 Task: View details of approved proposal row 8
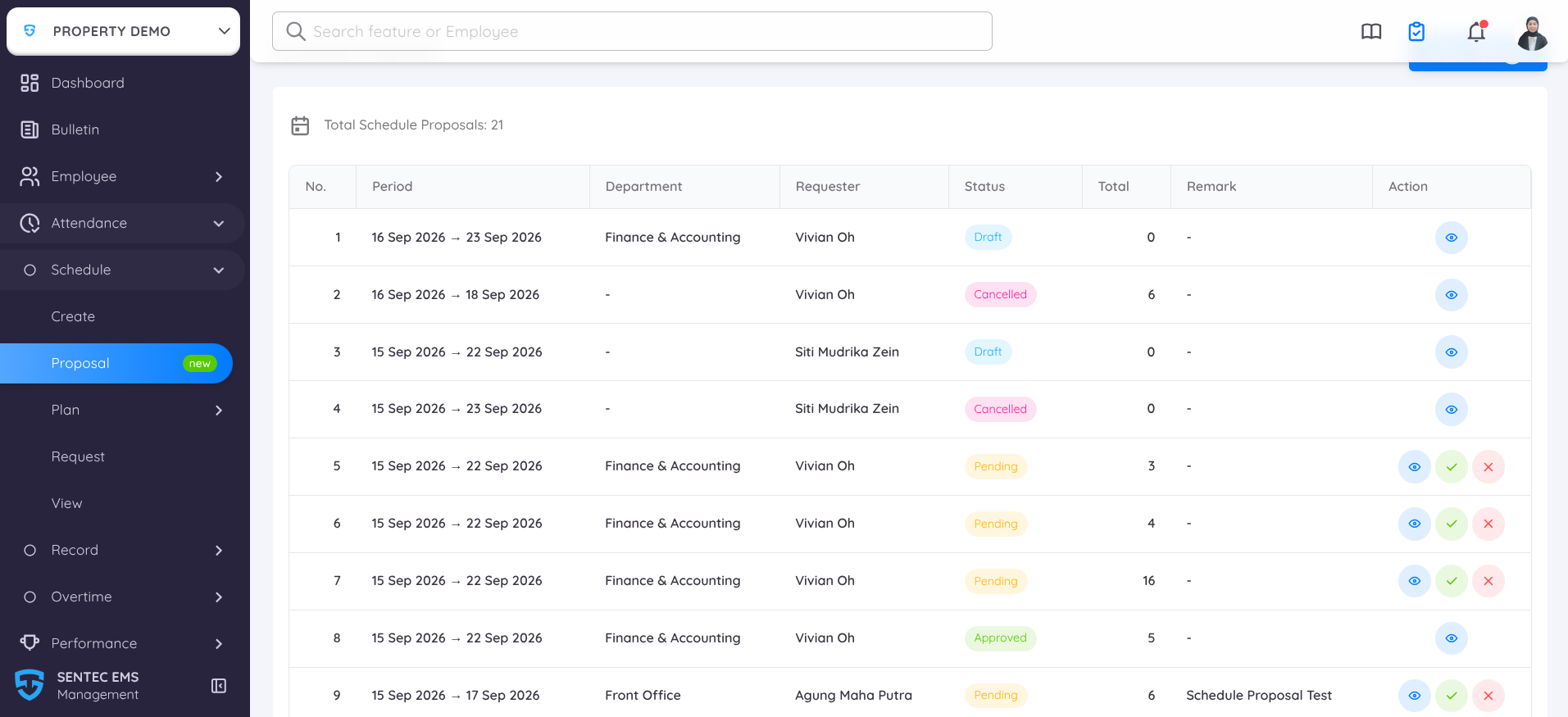click(x=1452, y=638)
